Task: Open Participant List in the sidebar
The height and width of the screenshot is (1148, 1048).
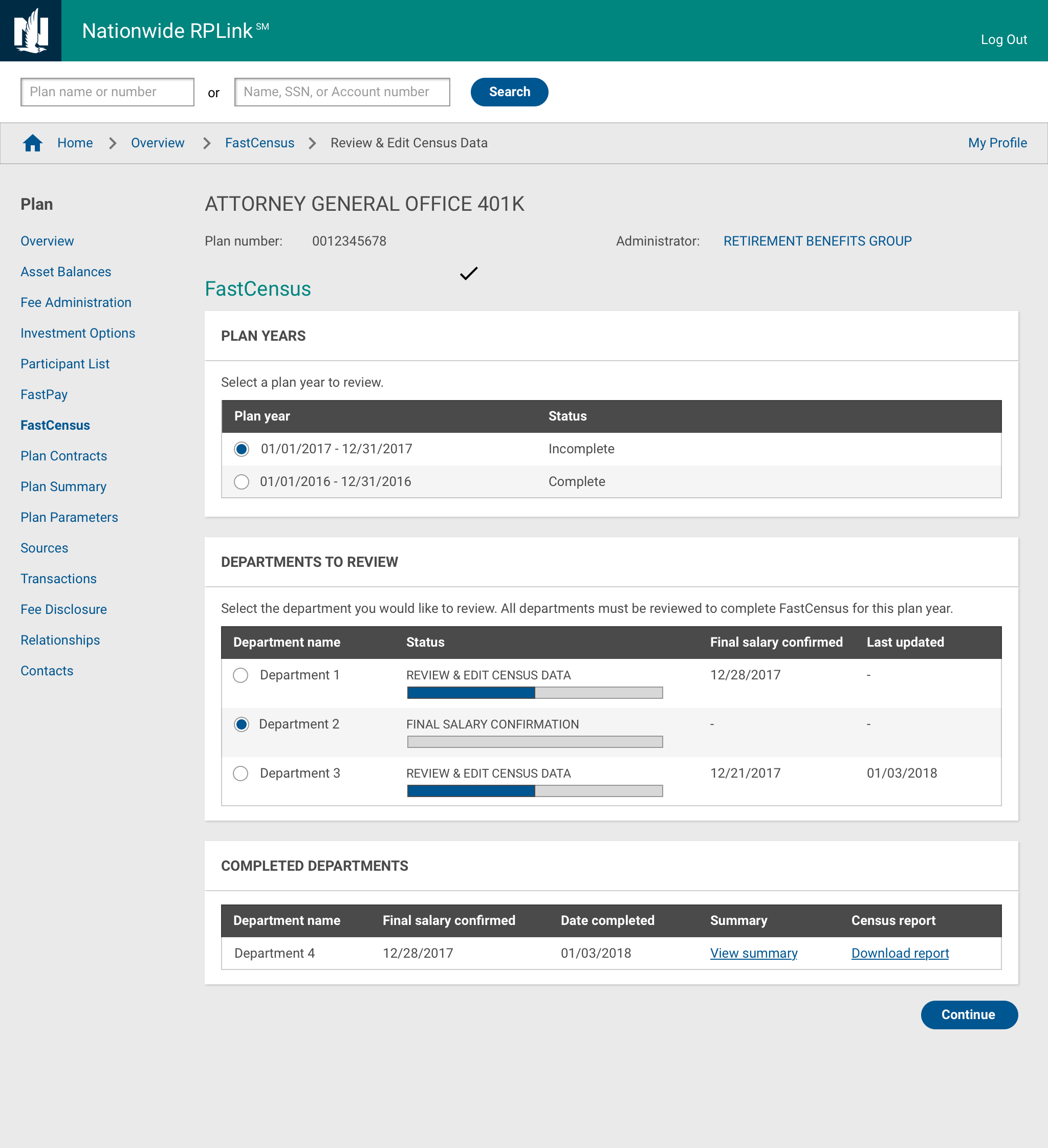Action: coord(65,364)
